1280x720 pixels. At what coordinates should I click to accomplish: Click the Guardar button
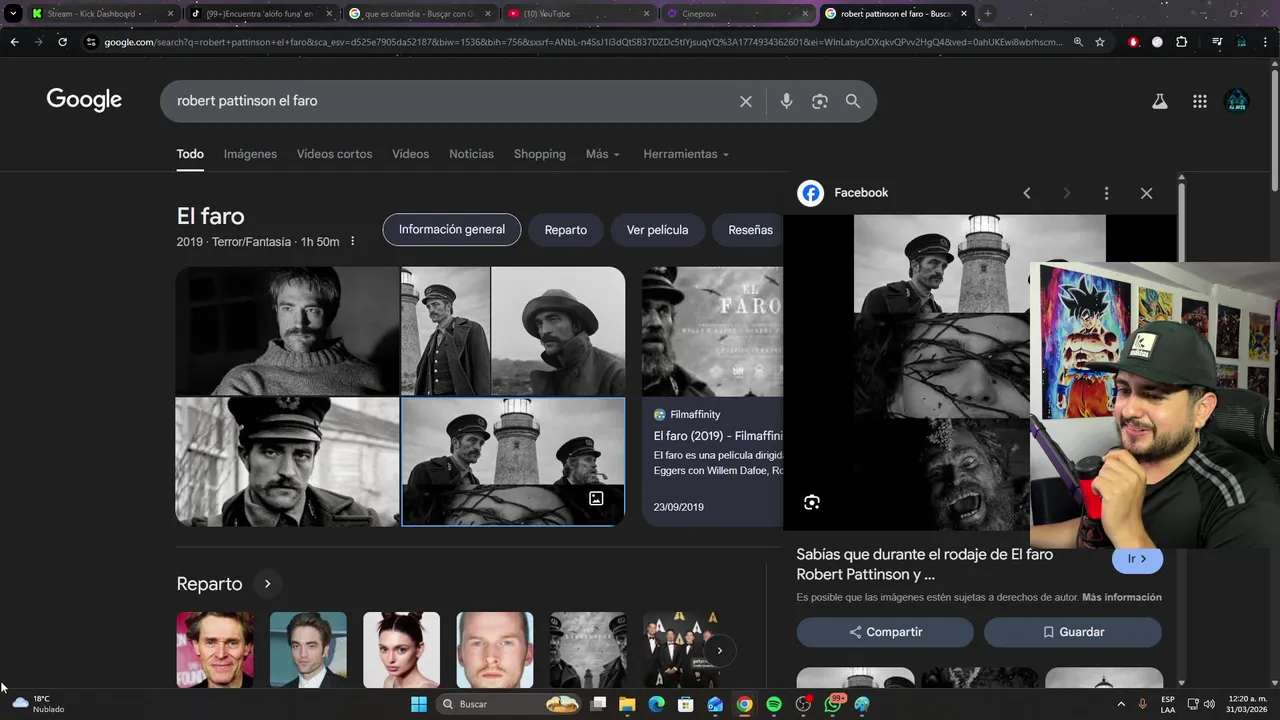pyautogui.click(x=1073, y=632)
